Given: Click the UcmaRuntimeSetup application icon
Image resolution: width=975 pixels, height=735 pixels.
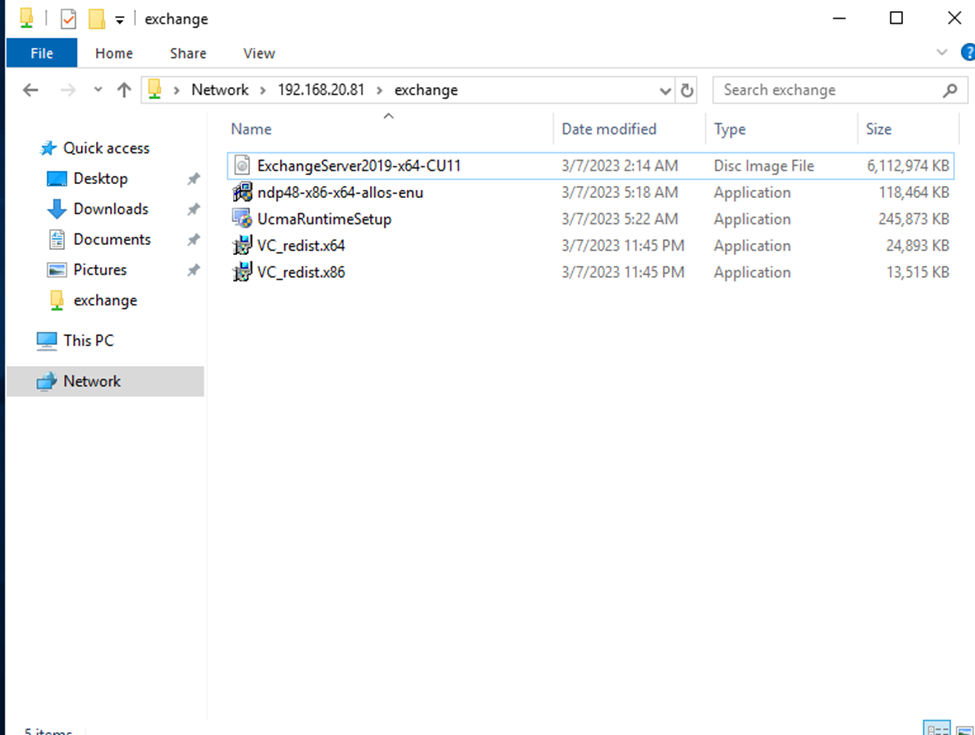Looking at the screenshot, I should (241, 219).
